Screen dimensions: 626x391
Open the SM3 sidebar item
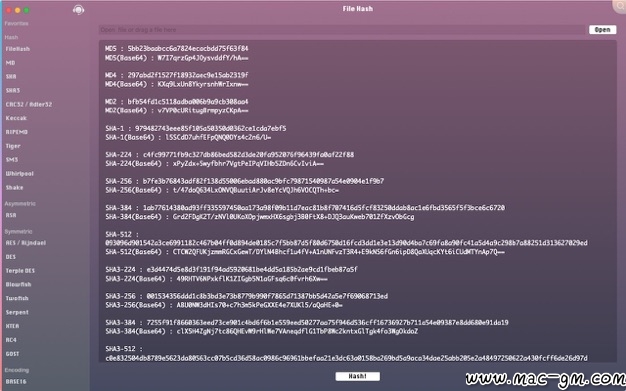coord(12,160)
